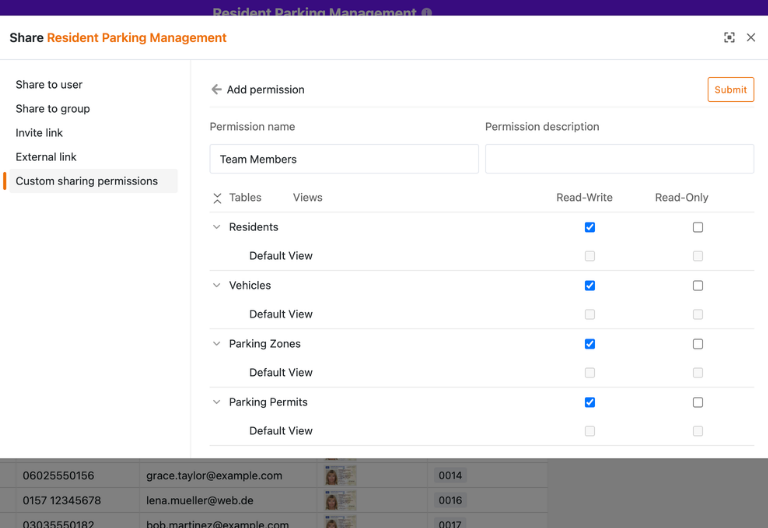Toggle Read-Only for Residents Default View
This screenshot has height=528, width=768.
pyautogui.click(x=698, y=256)
